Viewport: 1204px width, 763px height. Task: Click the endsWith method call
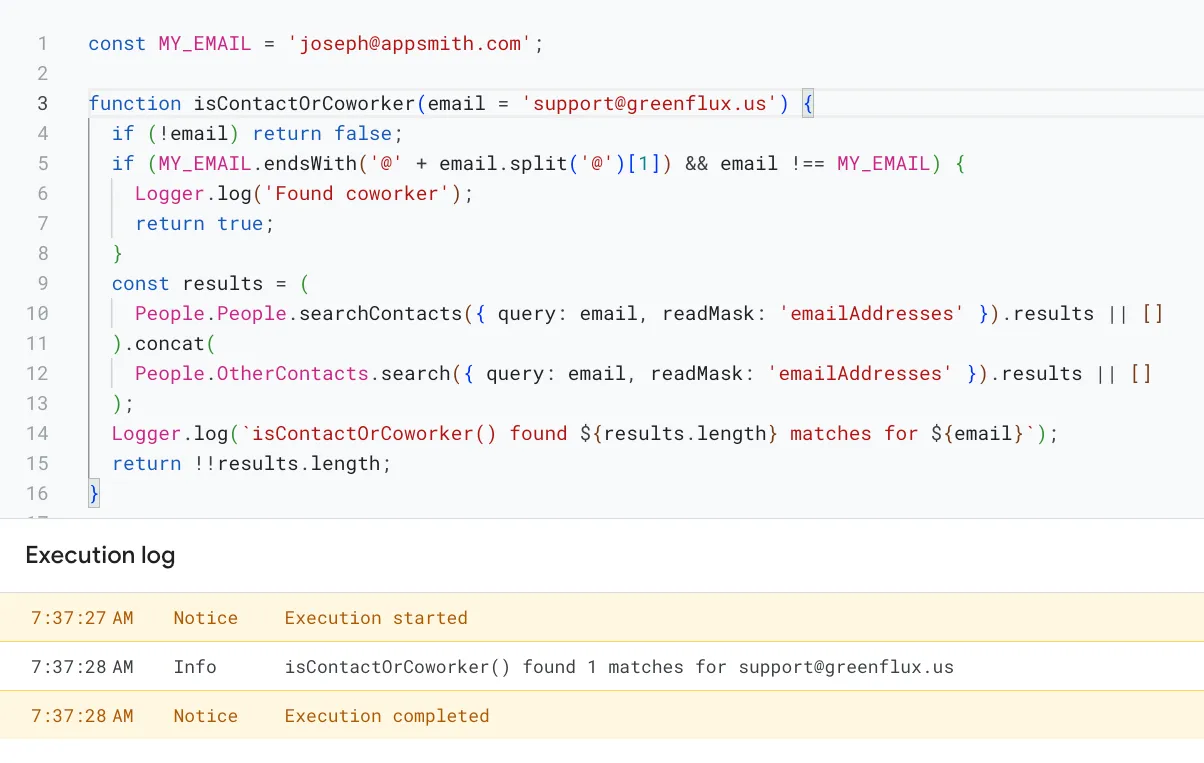(x=301, y=164)
